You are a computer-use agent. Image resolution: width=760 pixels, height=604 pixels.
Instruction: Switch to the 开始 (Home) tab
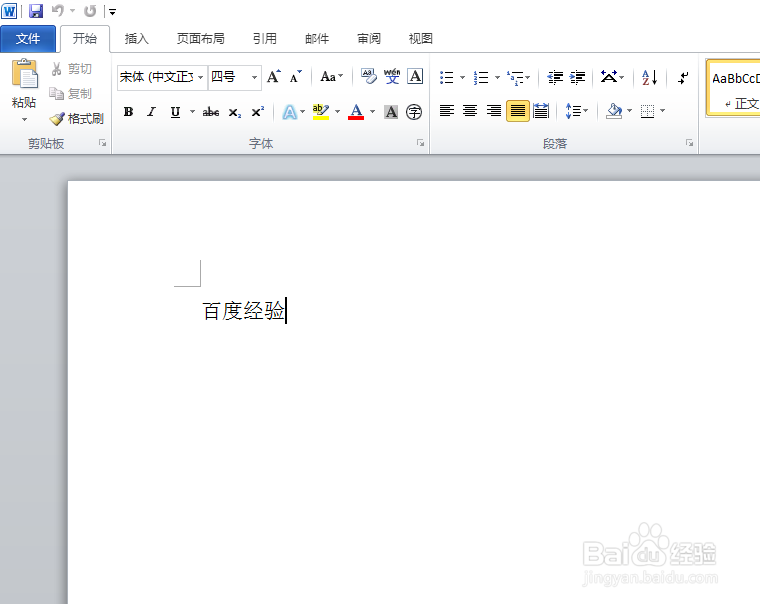pyautogui.click(x=84, y=39)
